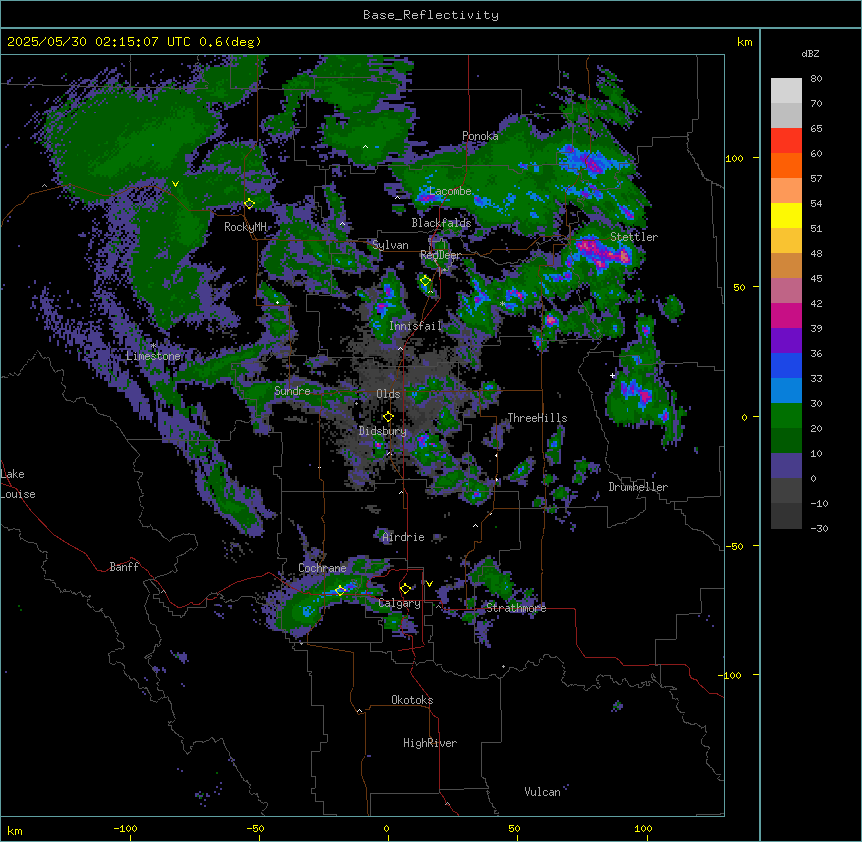The image size is (862, 842).
Task: Click the 50 tick on the horizontal axis
Action: pos(514,828)
